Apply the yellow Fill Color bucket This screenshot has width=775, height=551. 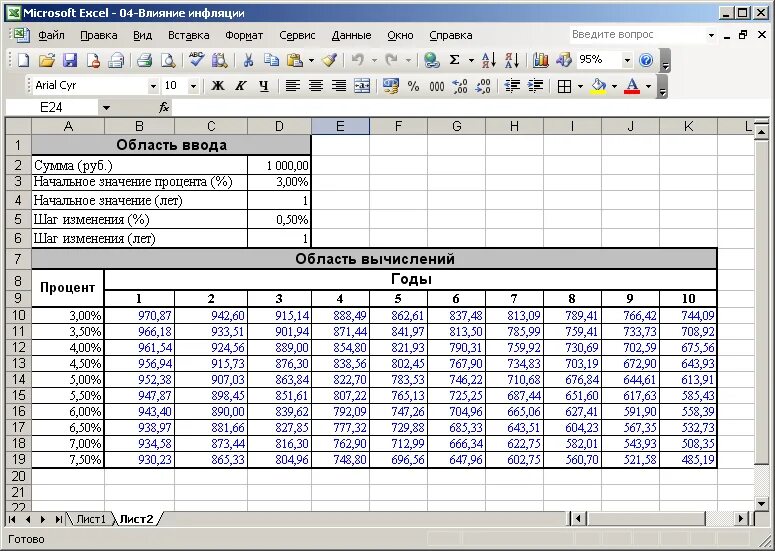point(599,86)
